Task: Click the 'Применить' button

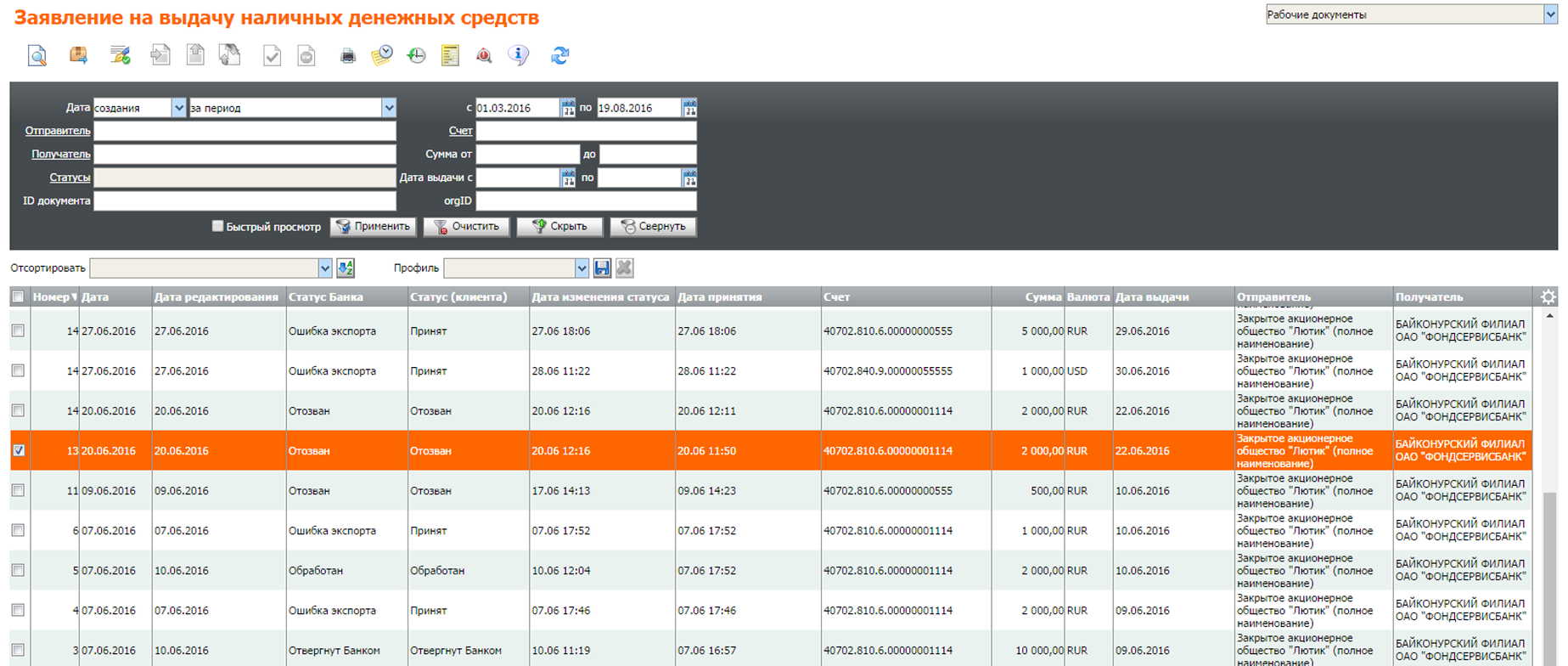Action: pos(374,227)
